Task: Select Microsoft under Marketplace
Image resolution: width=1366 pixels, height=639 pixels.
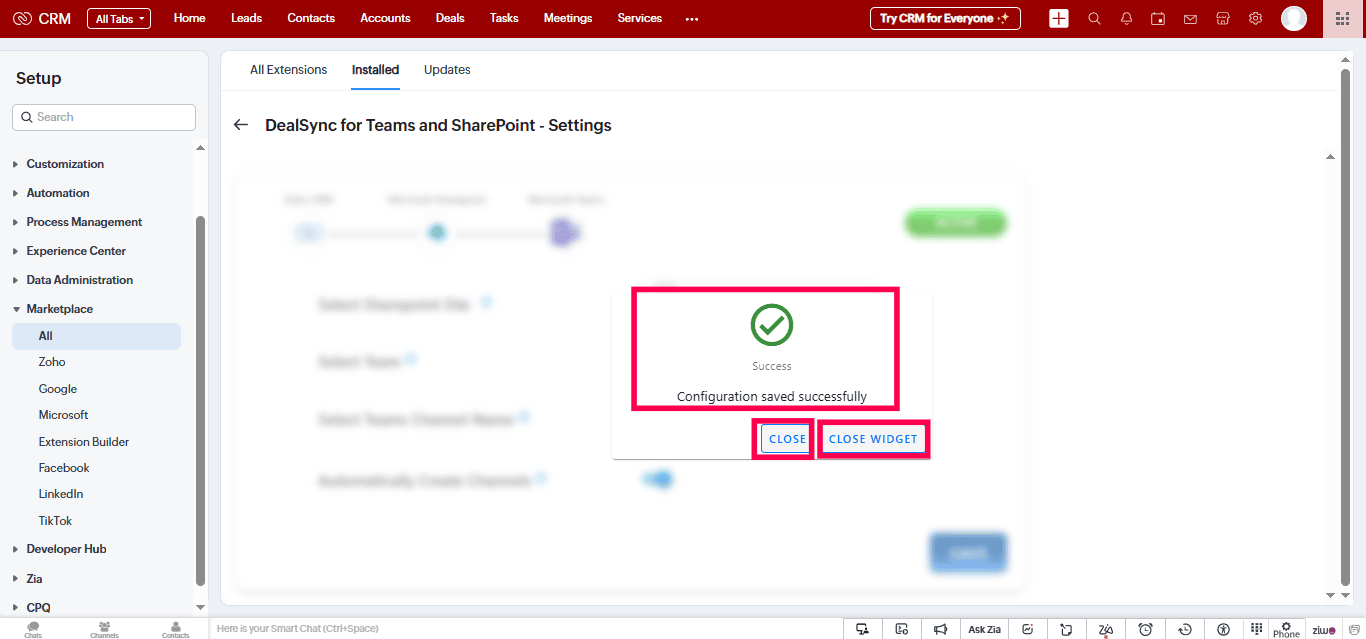Action: 64,415
